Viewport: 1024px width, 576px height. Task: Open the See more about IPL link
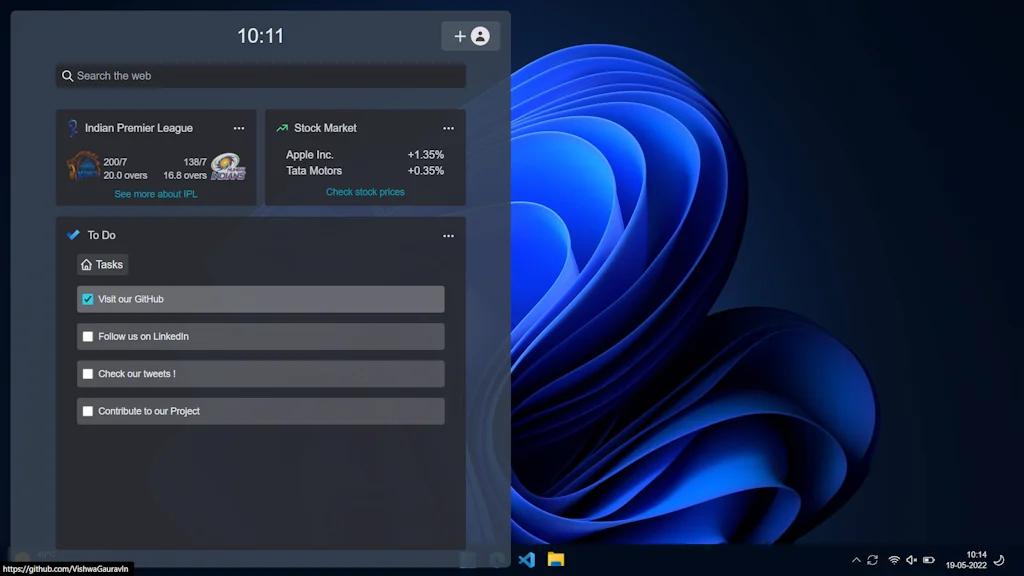(155, 194)
